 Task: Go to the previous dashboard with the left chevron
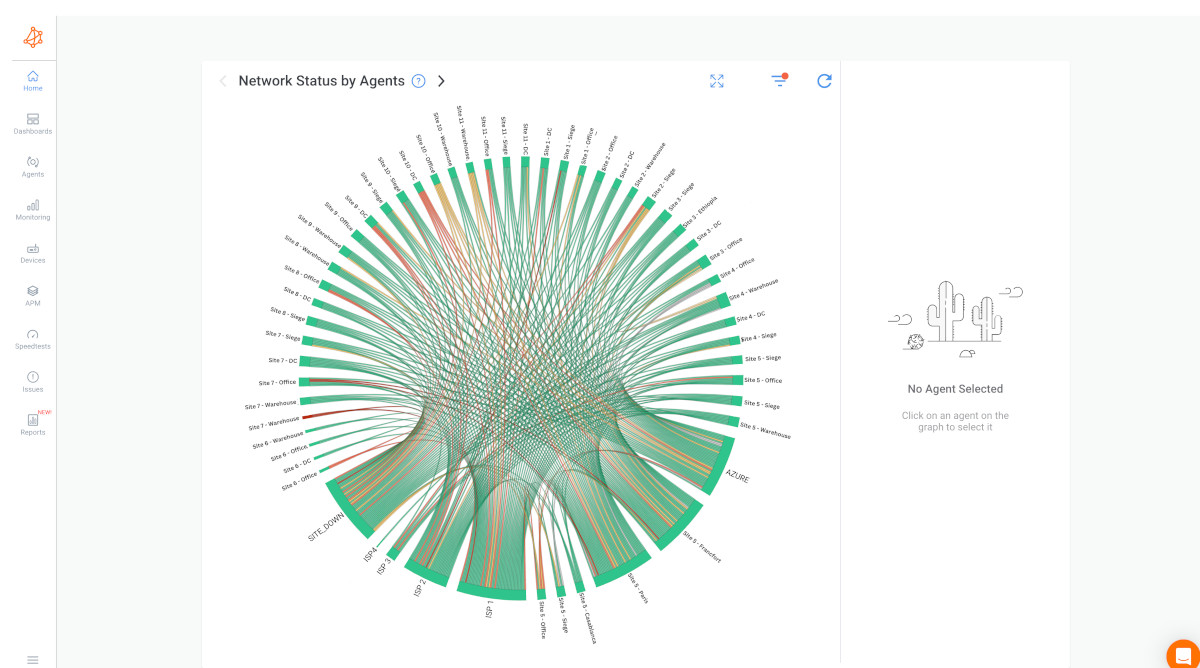tap(222, 81)
